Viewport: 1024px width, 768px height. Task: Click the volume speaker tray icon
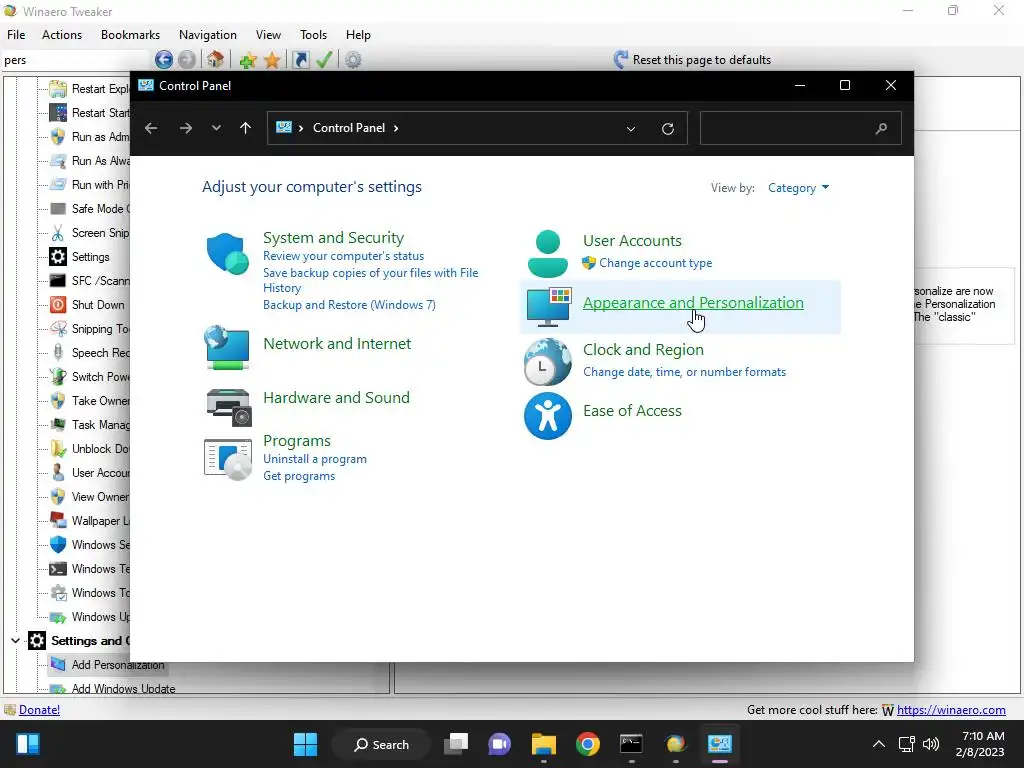pos(931,744)
